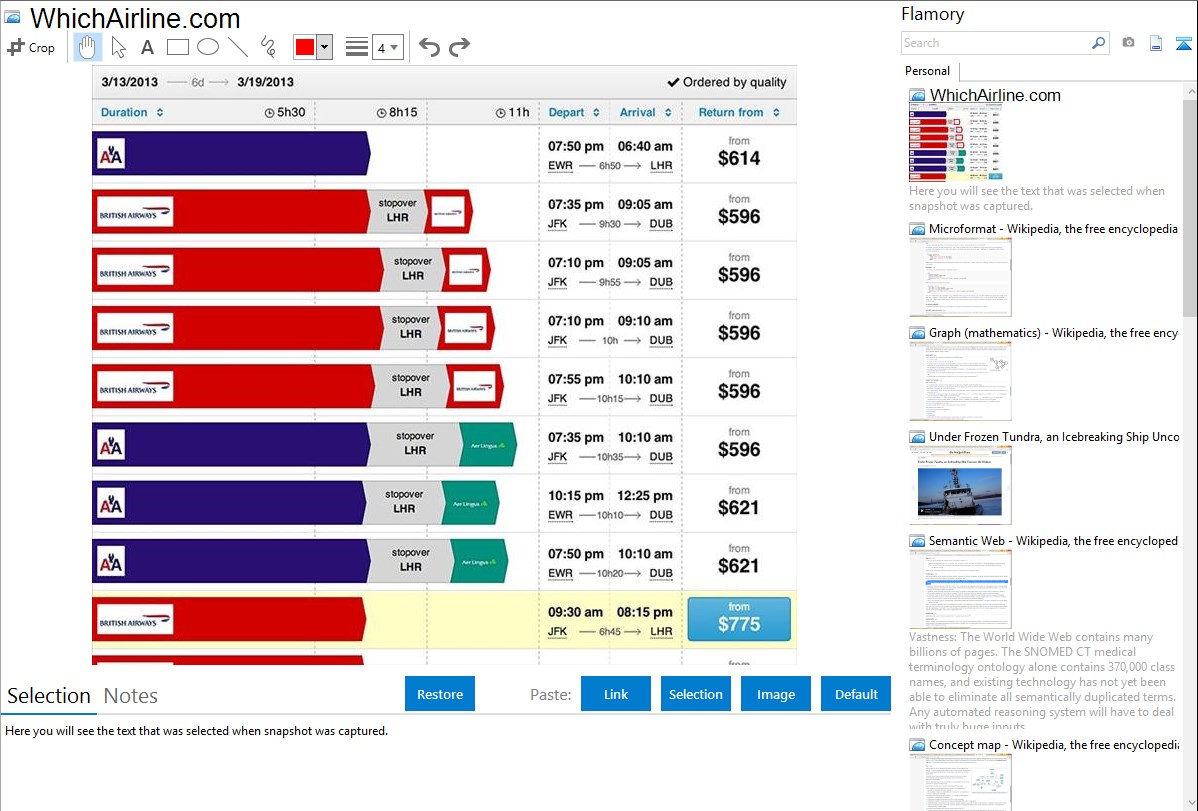Click the American Airlines logo in the $614 row
The height and width of the screenshot is (811, 1198).
[111, 155]
